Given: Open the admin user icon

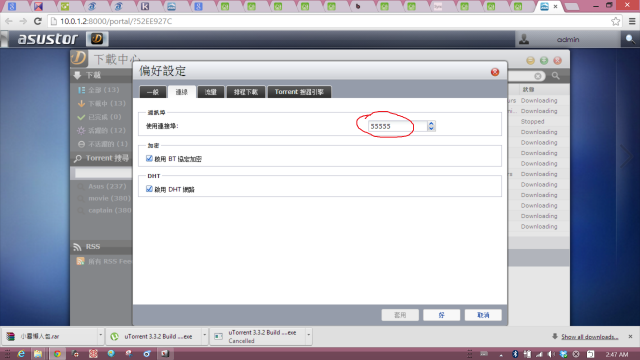Looking at the screenshot, I should pyautogui.click(x=524, y=39).
